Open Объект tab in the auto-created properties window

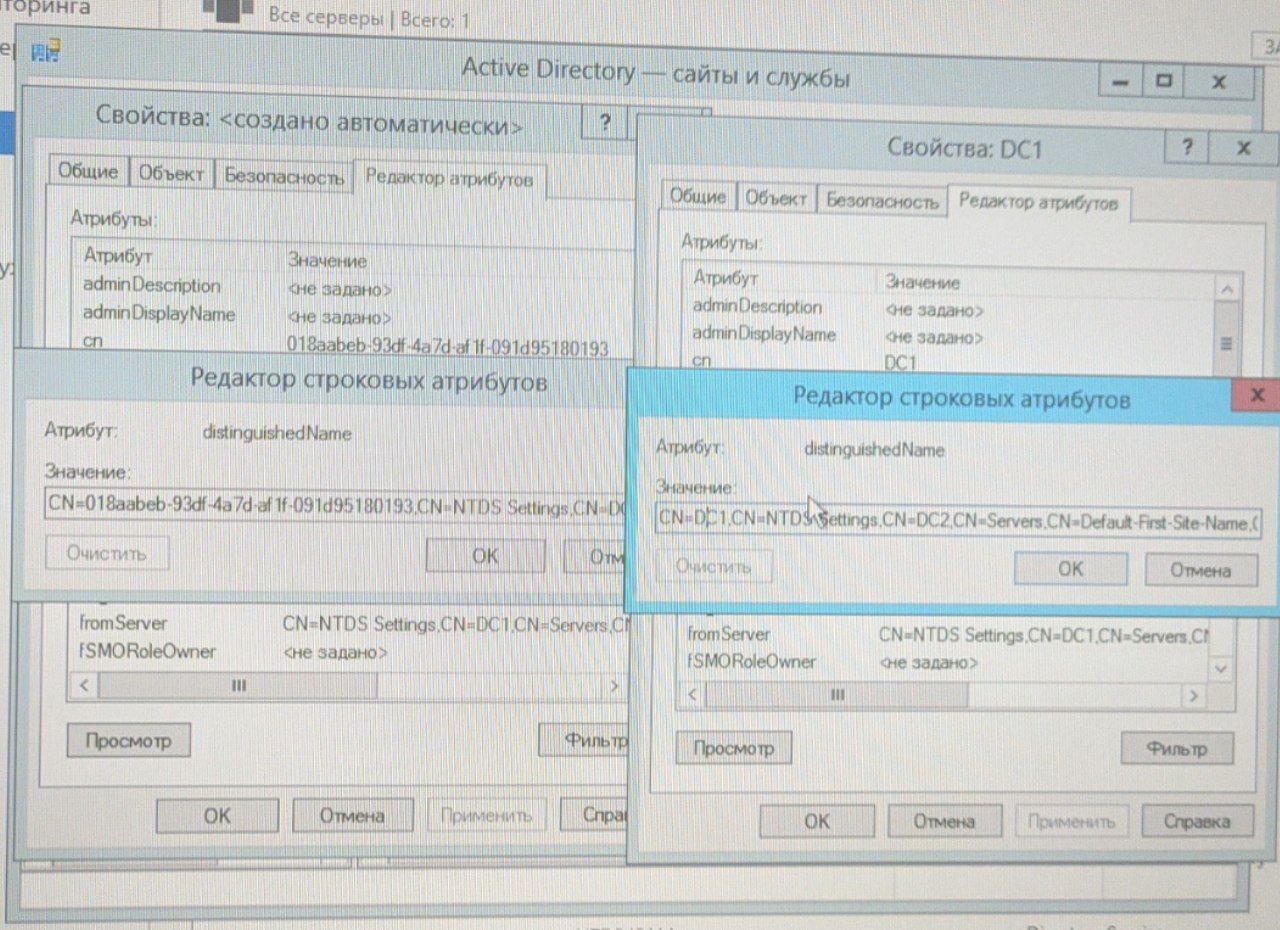point(171,174)
